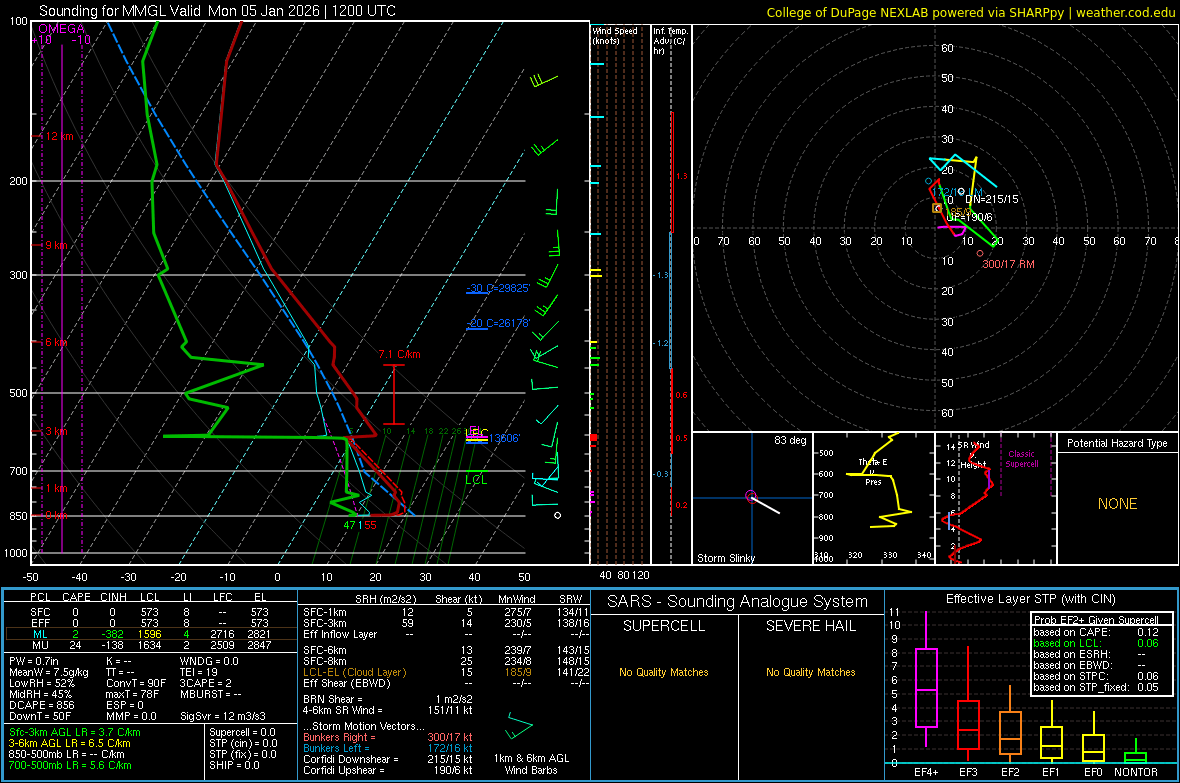Click the NONE hazard type value
Screen dimensions: 1180x783
1118,504
